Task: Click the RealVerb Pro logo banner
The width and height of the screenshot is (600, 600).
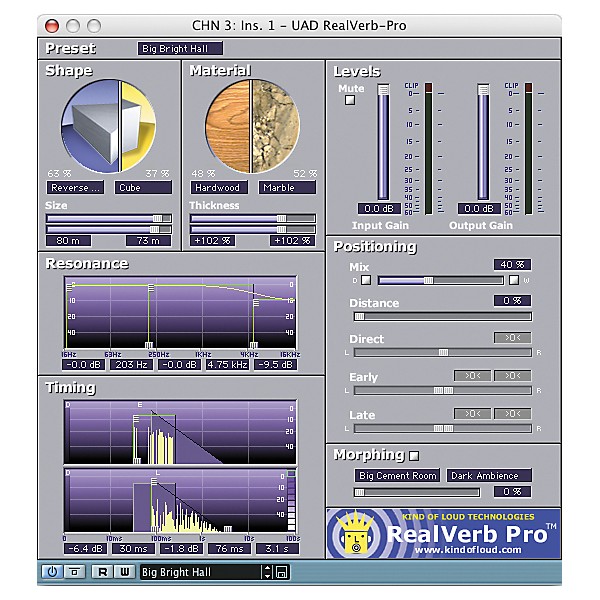Action: [x=444, y=534]
